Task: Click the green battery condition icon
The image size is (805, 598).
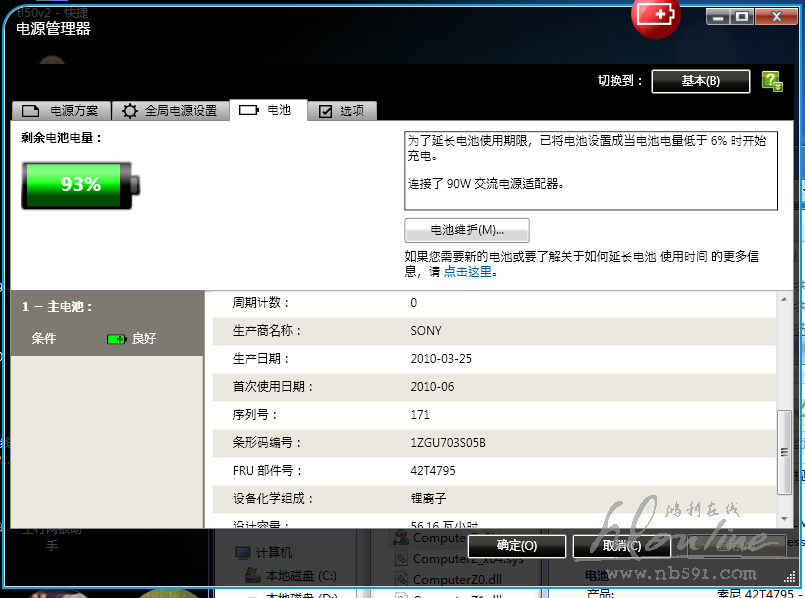Action: [117, 339]
